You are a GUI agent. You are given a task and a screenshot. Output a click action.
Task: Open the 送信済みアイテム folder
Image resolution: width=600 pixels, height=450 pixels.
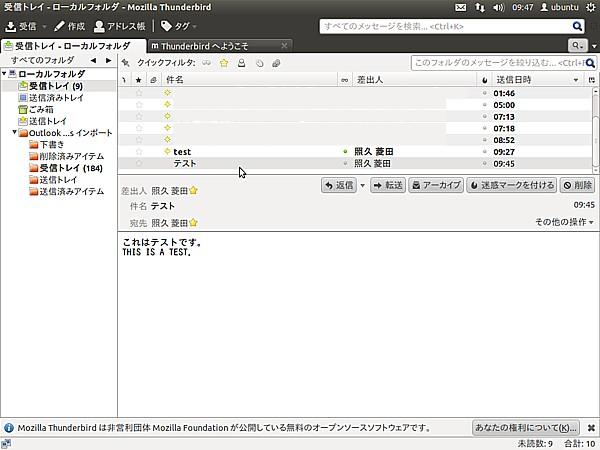pyautogui.click(x=67, y=191)
